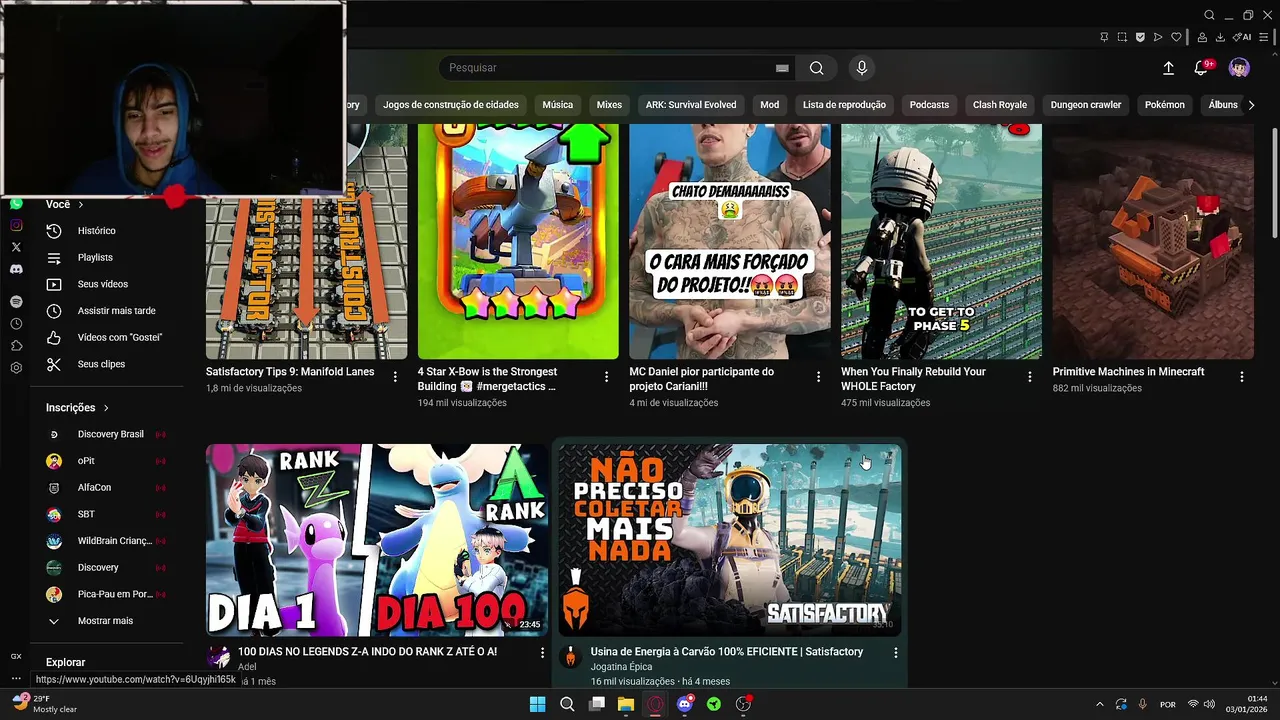Open options menu for 4 Star X-Bow short
Viewport: 1280px width, 720px height.
tap(606, 377)
